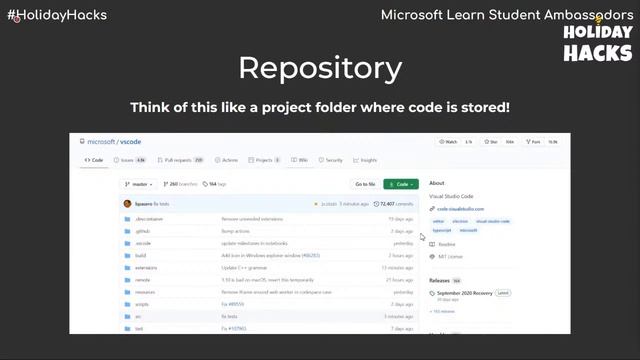Open the Security tab
Viewport: 640px width, 360px height.
(331, 160)
